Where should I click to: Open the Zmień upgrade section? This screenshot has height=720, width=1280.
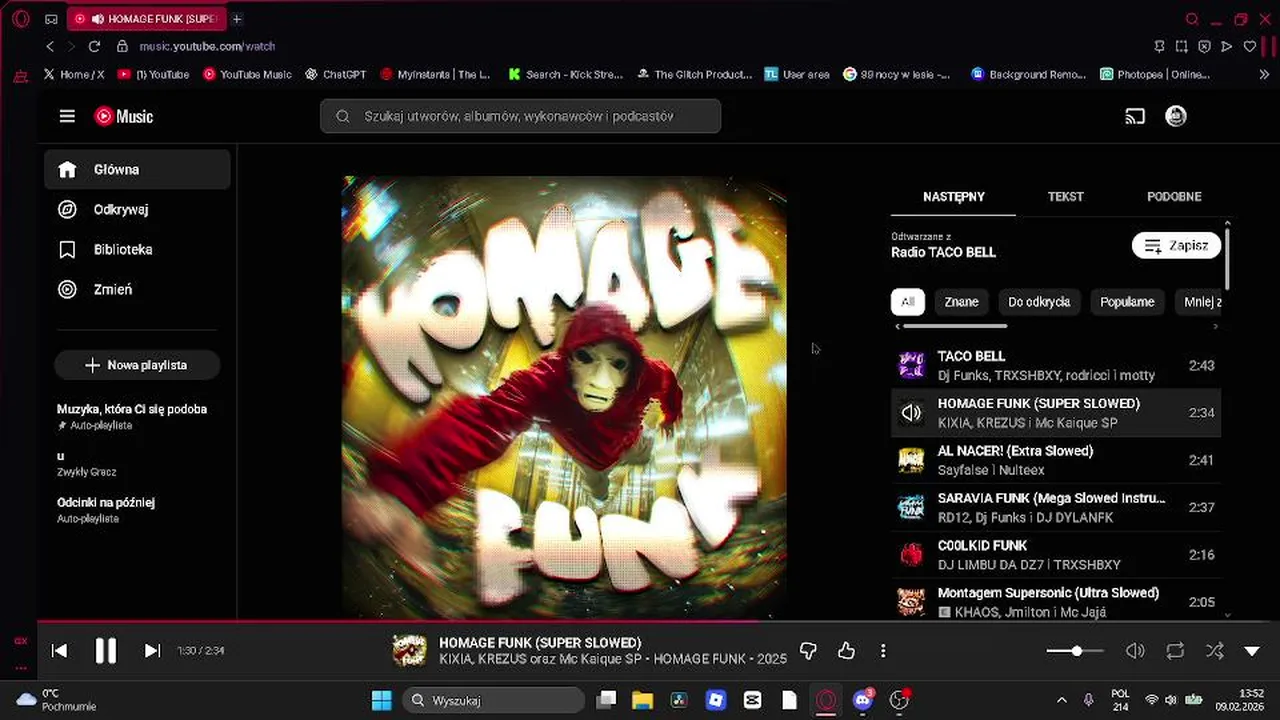pyautogui.click(x=137, y=289)
